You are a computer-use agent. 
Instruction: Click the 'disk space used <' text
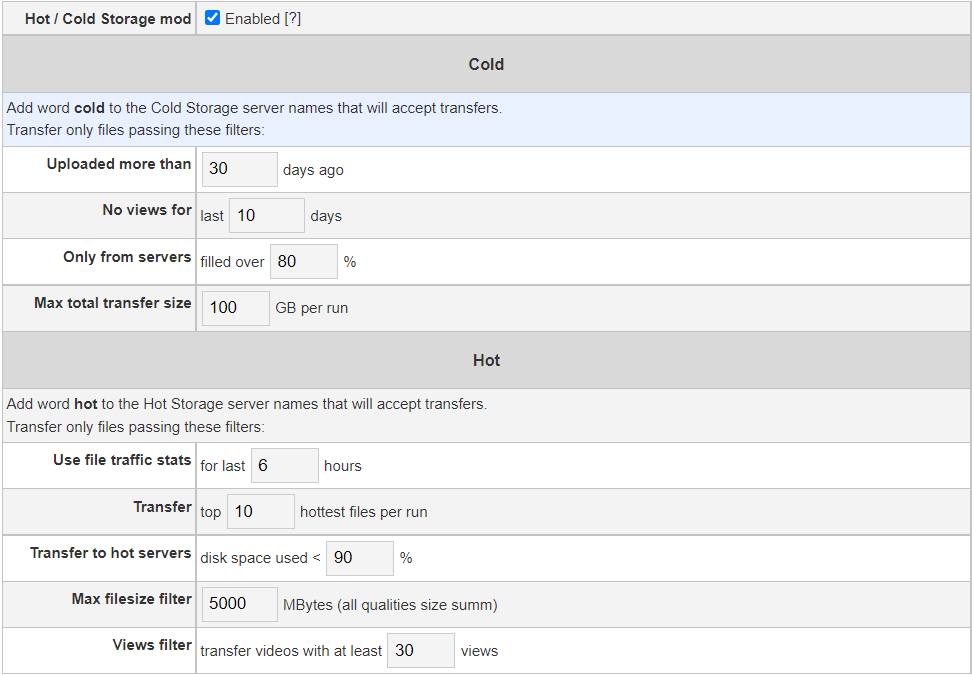click(260, 558)
